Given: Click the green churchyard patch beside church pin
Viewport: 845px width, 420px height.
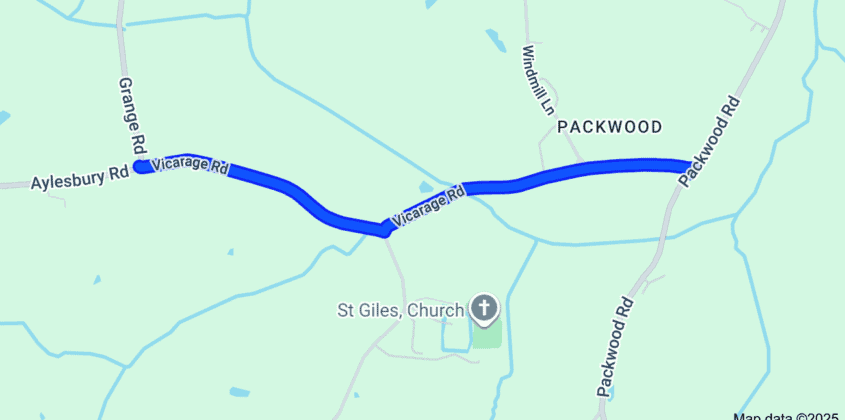Looking at the screenshot, I should pyautogui.click(x=488, y=334).
